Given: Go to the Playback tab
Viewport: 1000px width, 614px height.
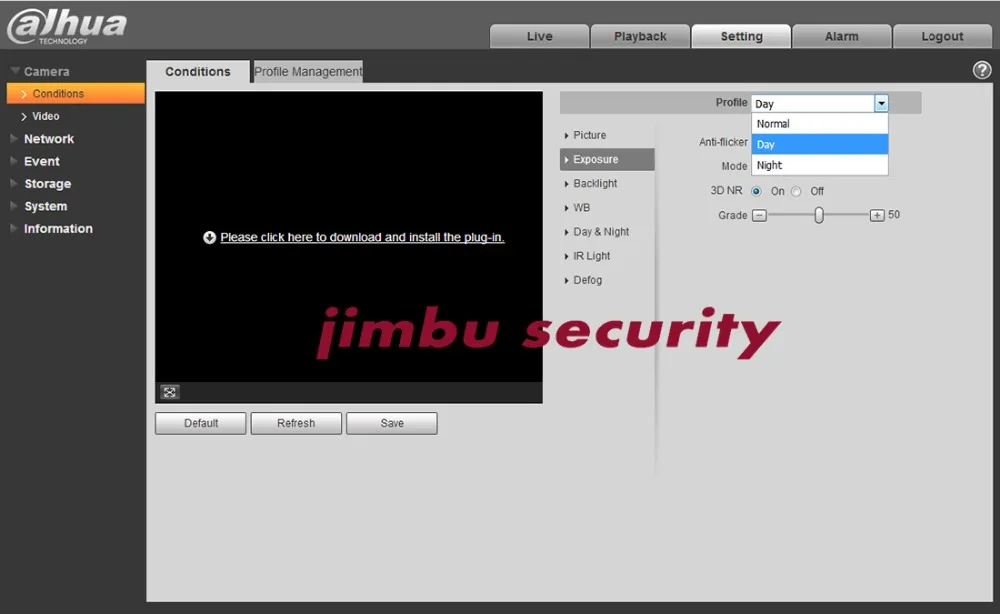Looking at the screenshot, I should (640, 36).
